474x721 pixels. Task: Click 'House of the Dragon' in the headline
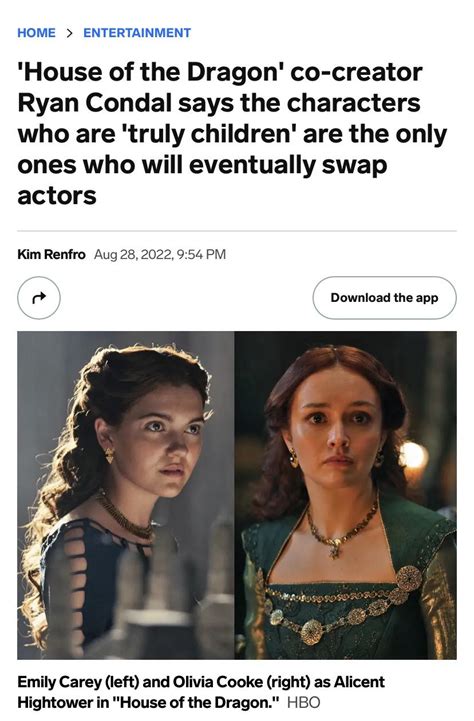coord(151,72)
